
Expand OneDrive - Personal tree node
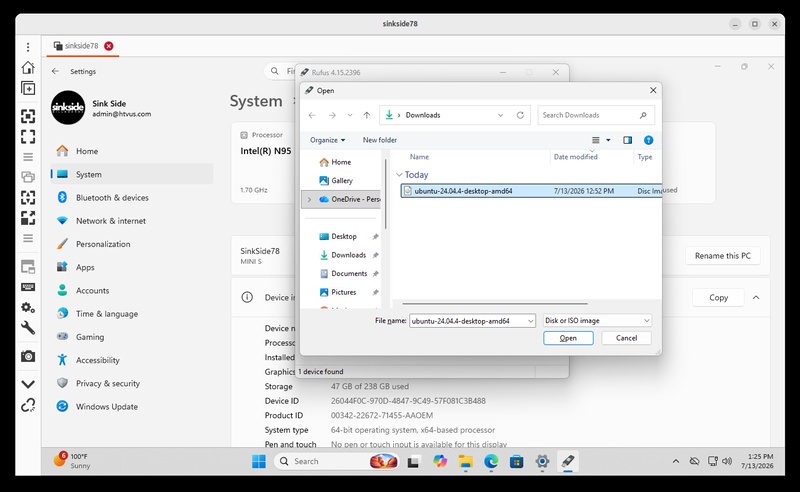tap(309, 199)
